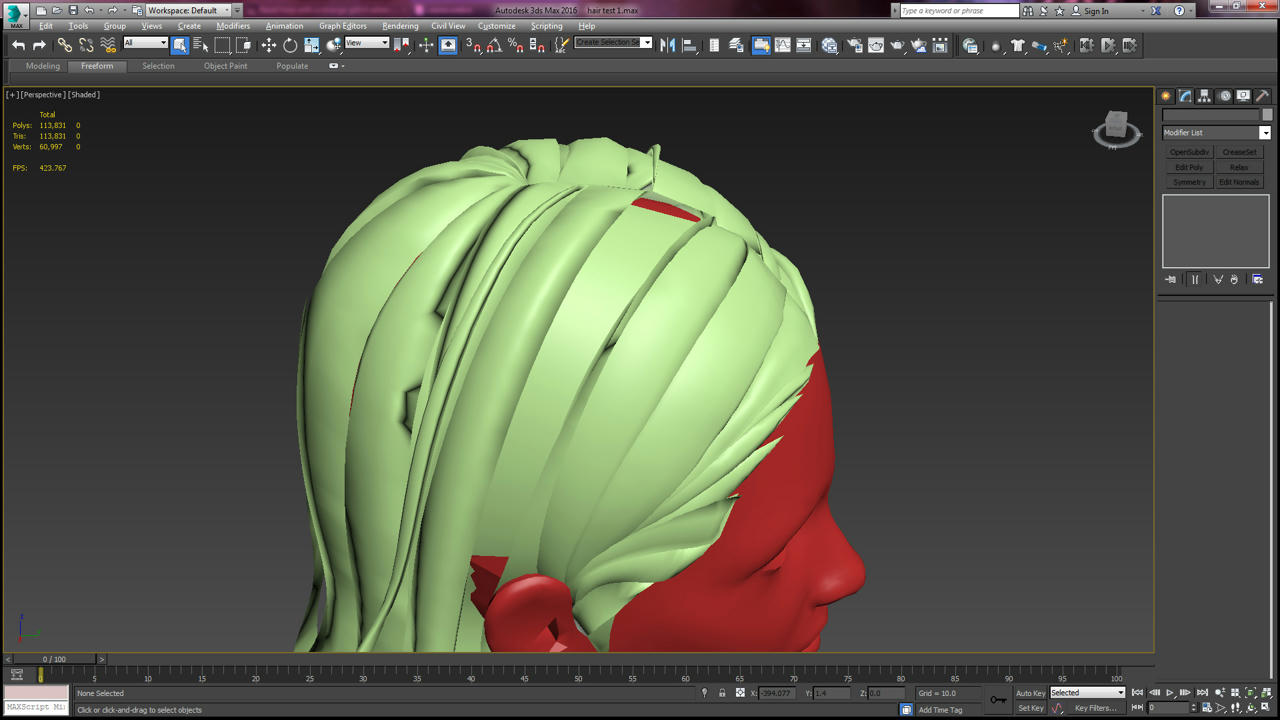Click the MAXScript mini listener pink field

coord(36,693)
